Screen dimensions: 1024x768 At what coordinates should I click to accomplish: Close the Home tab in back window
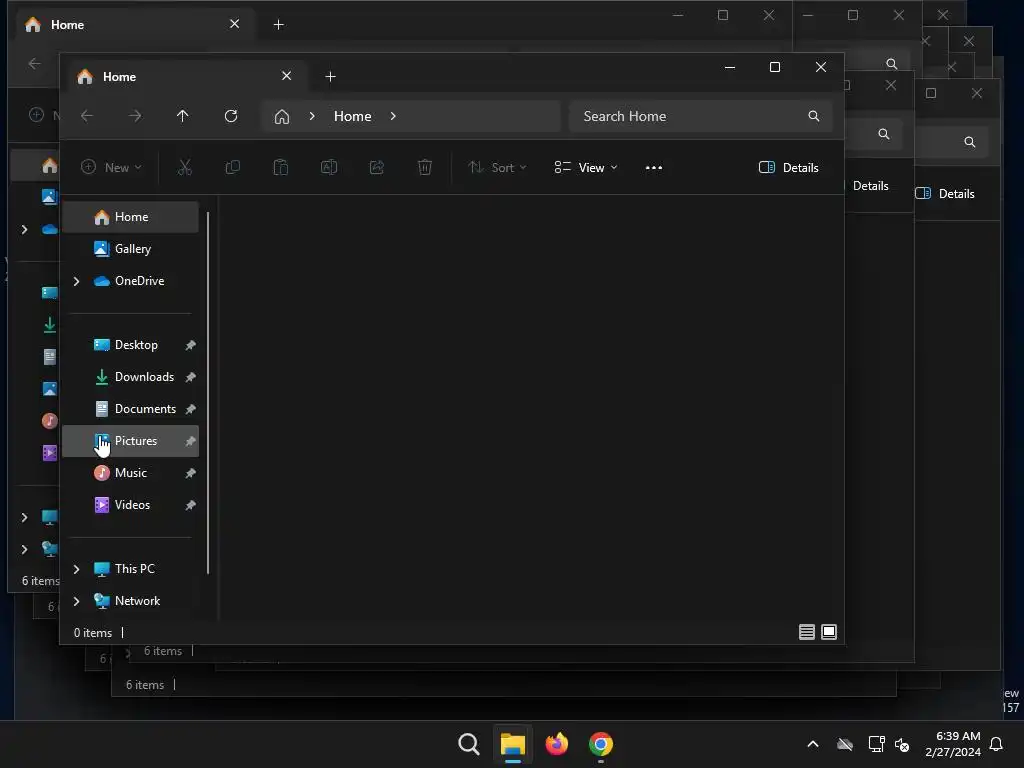(234, 24)
